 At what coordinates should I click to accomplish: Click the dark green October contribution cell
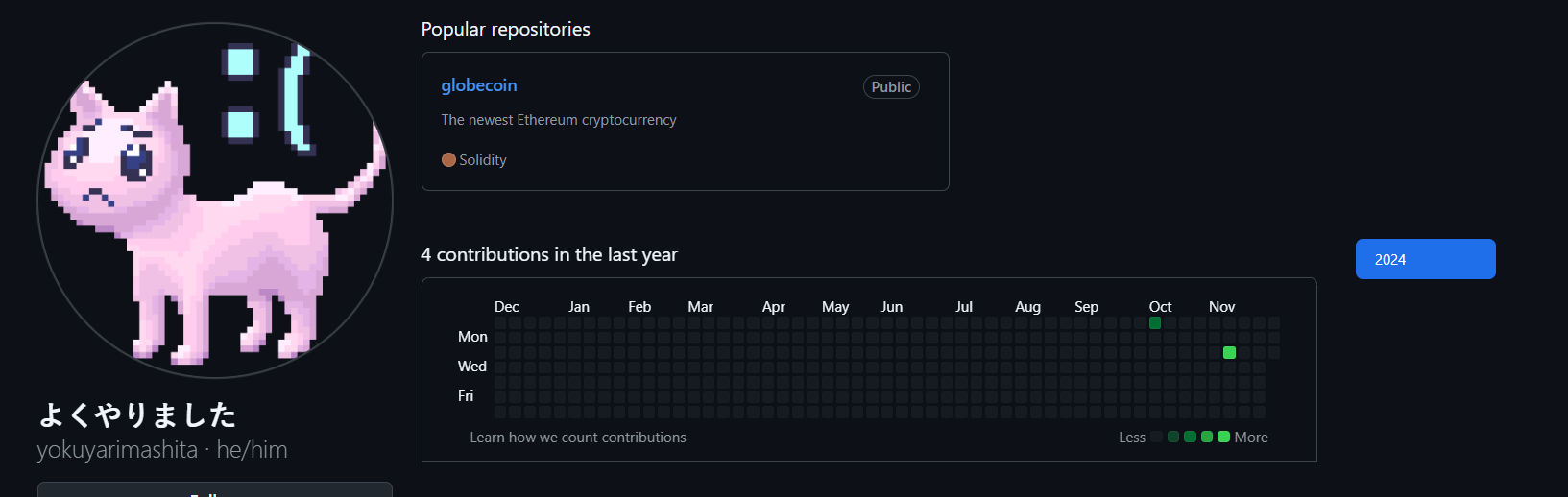(x=1155, y=323)
